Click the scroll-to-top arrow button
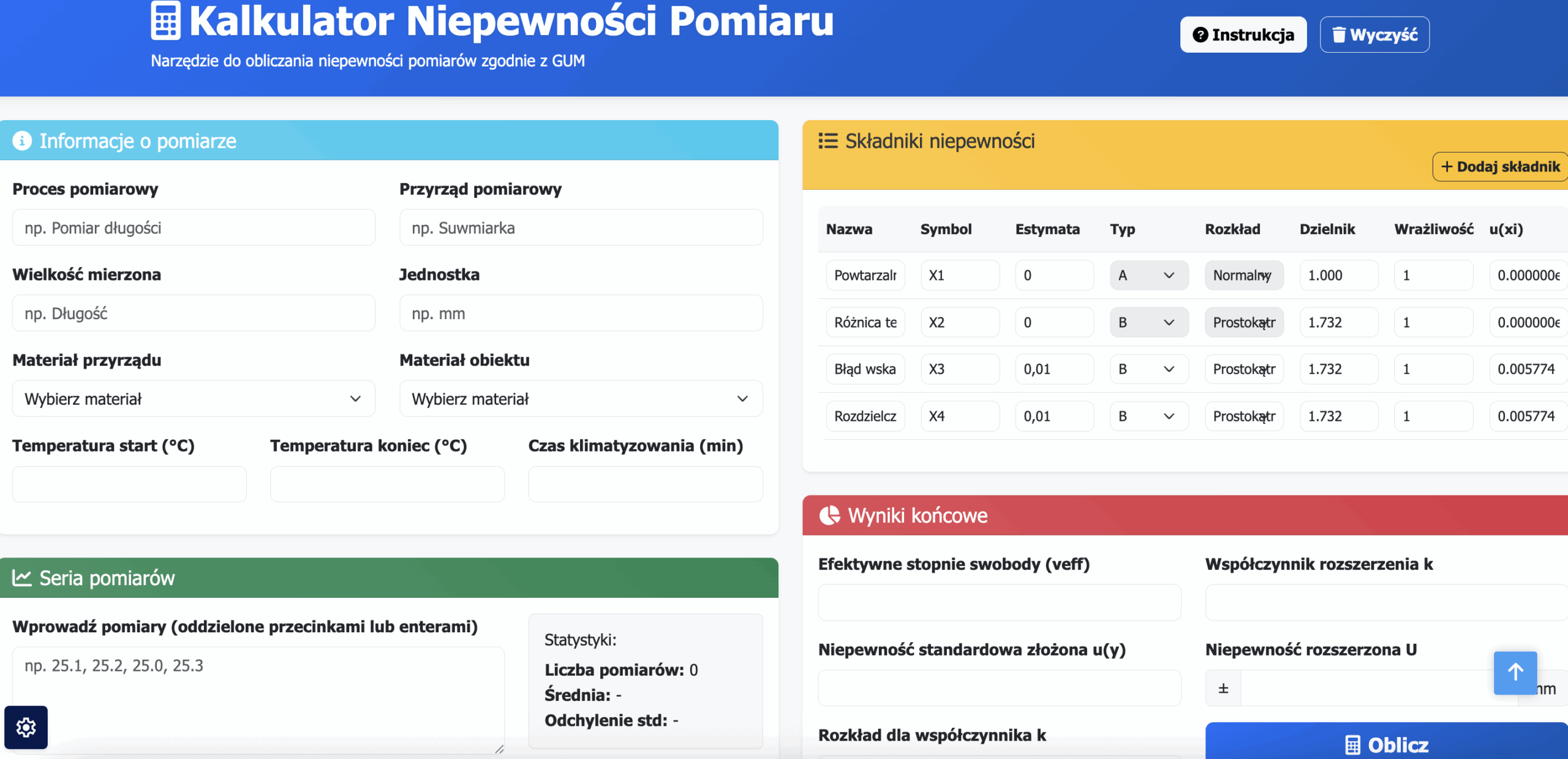The width and height of the screenshot is (1568, 759). tap(1515, 672)
